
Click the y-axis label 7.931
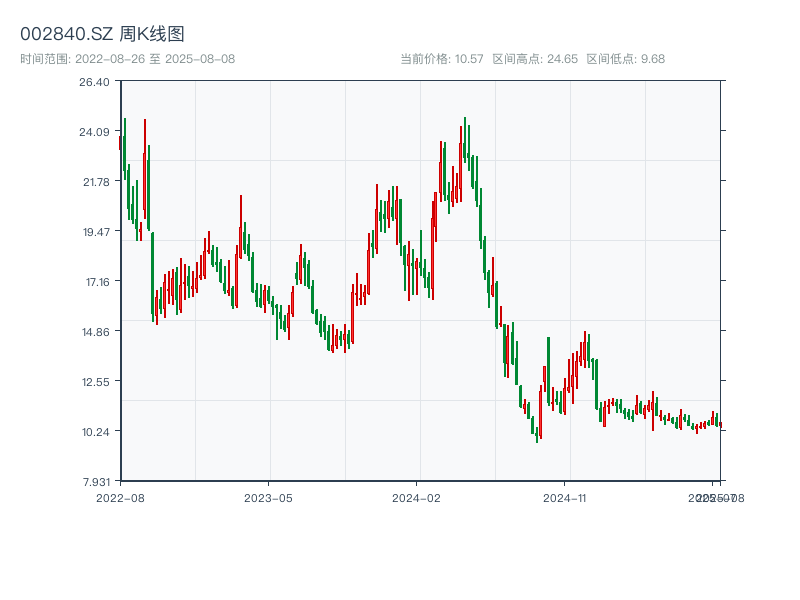96,482
